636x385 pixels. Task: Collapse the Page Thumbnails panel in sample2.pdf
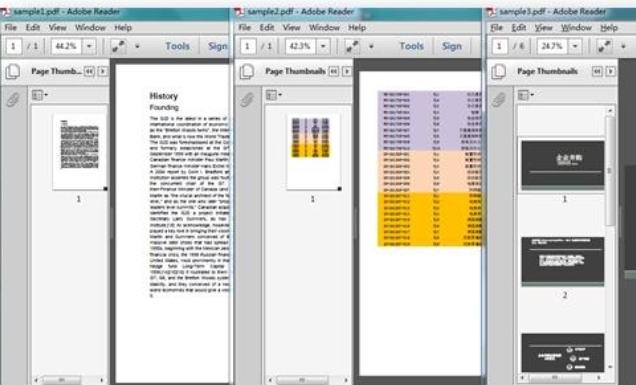click(x=334, y=71)
